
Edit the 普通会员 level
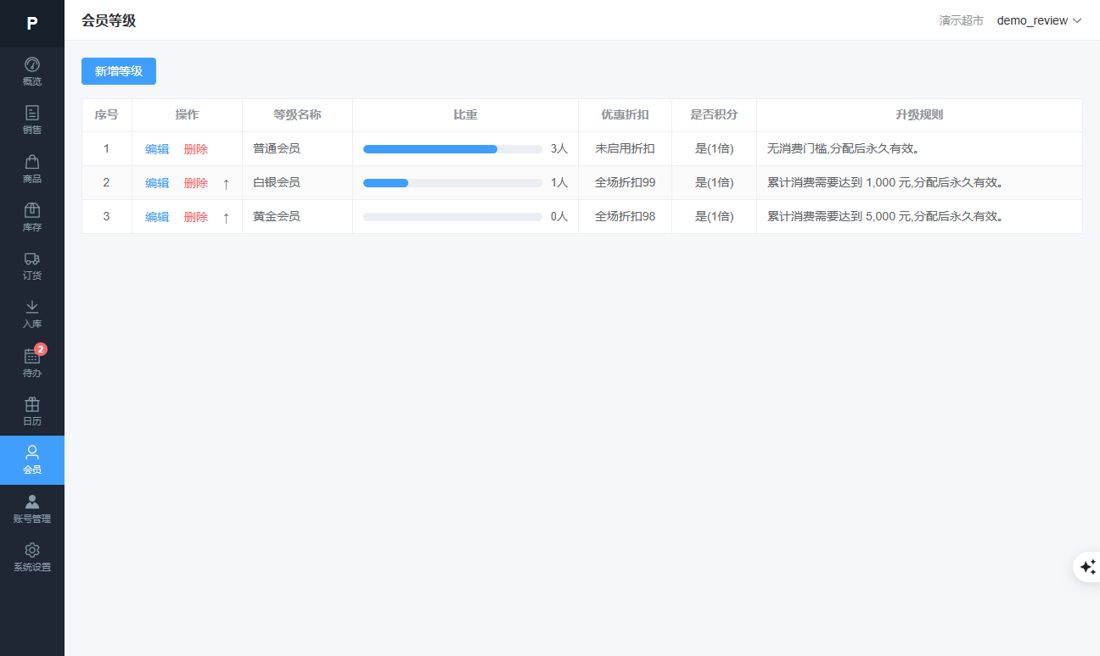157,149
